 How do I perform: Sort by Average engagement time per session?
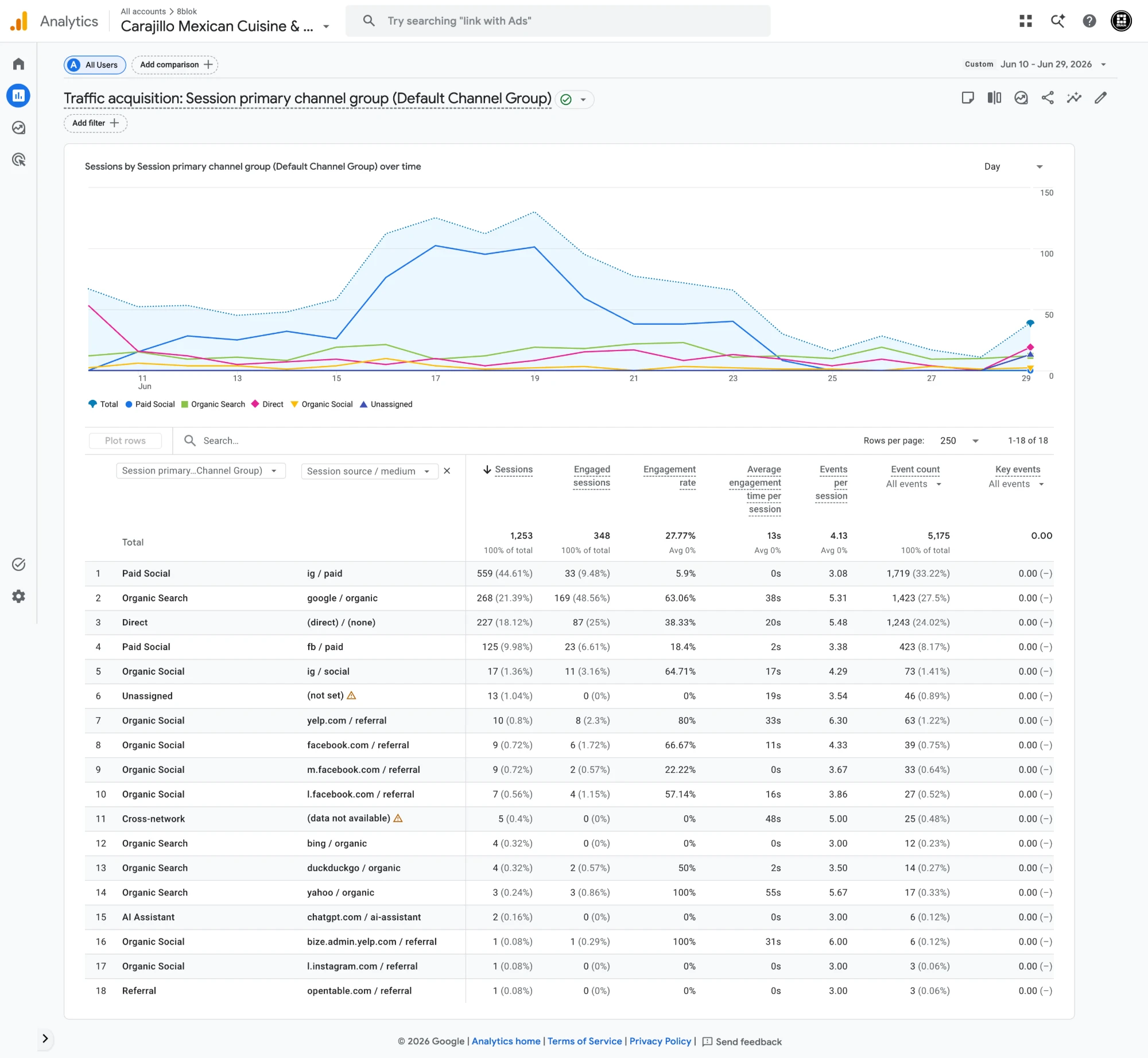click(755, 489)
